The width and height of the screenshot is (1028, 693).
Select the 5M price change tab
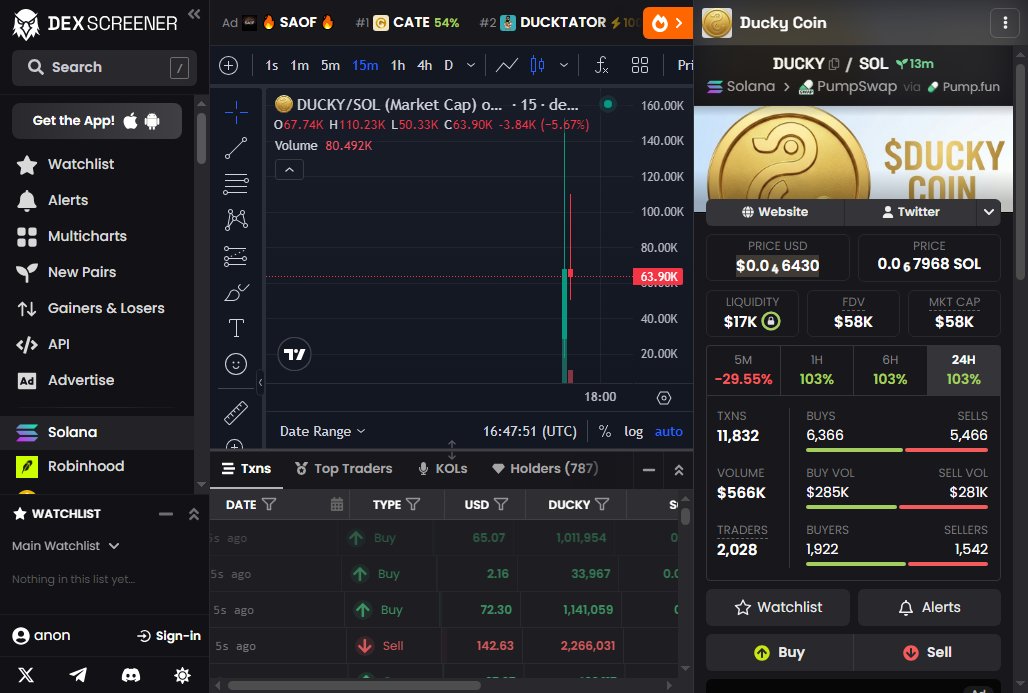pyautogui.click(x=743, y=370)
